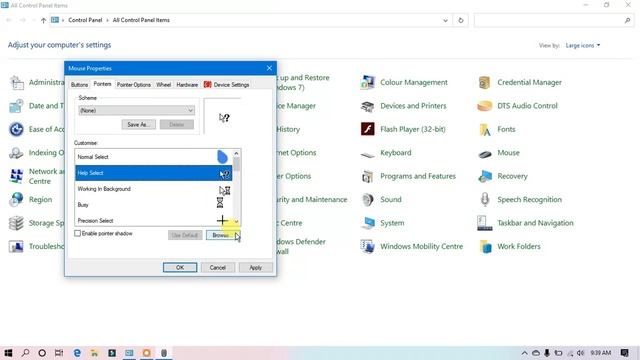Open the Wheel tab
The image size is (640, 360).
163,84
